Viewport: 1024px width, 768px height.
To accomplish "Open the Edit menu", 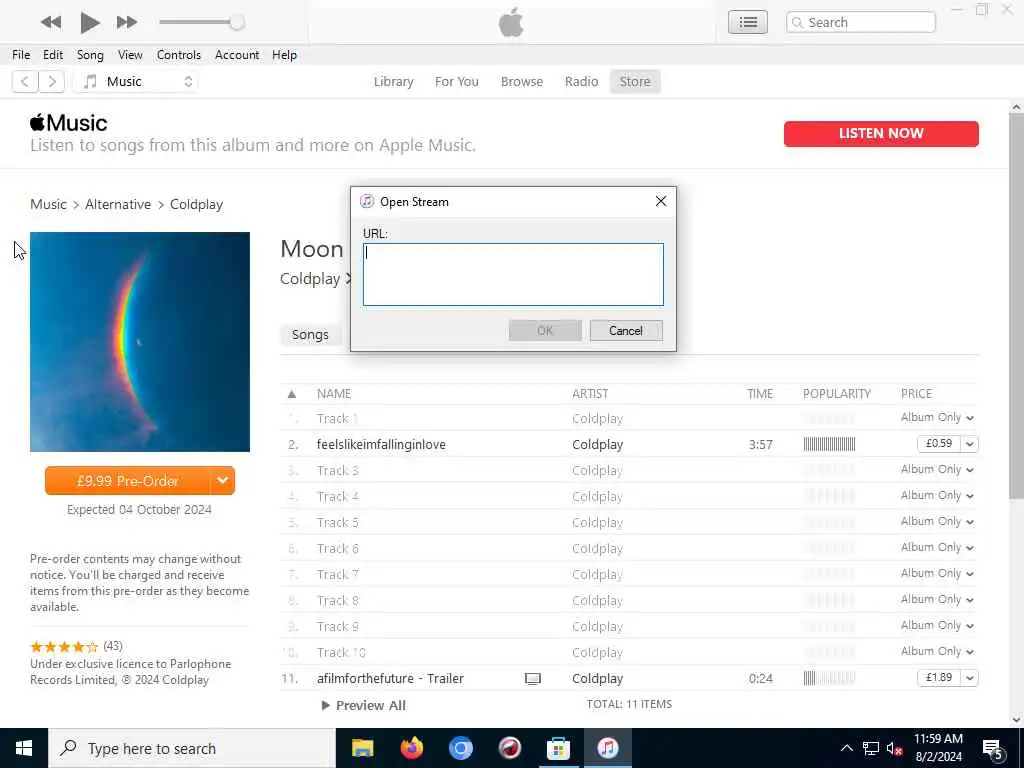I will pyautogui.click(x=53, y=55).
